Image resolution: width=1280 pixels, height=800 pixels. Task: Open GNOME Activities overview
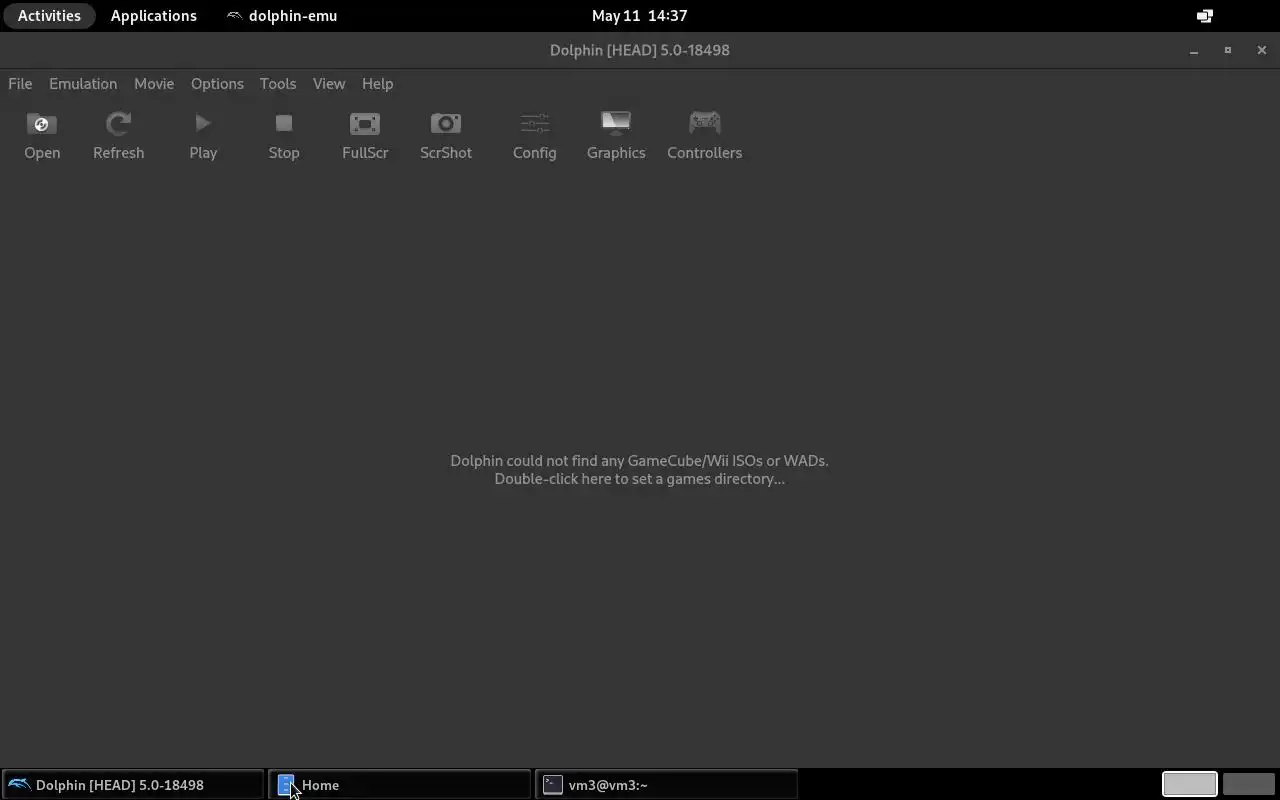49,16
